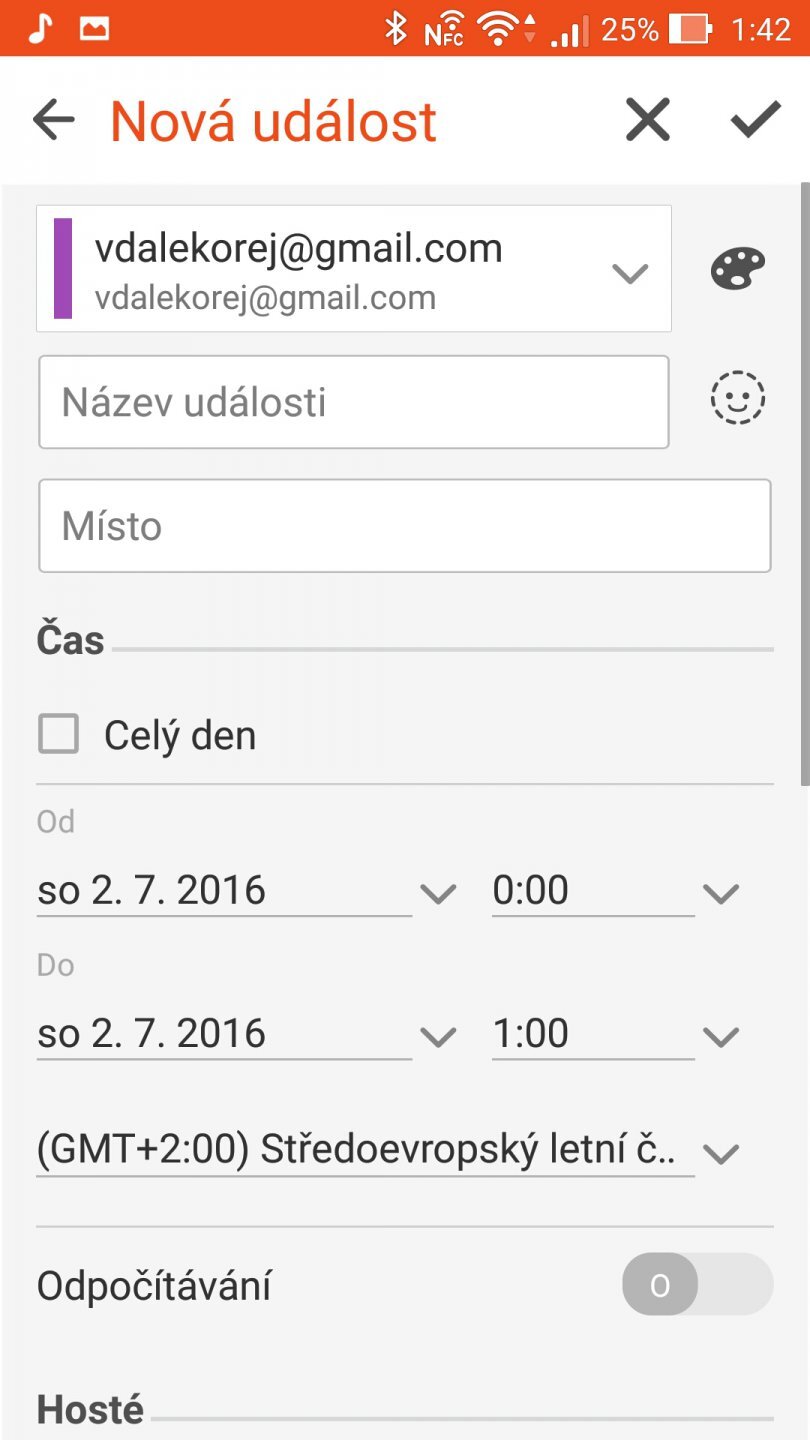Click the vertical scrollbar on the right
This screenshot has height=1440, width=810.
pyautogui.click(x=804, y=480)
